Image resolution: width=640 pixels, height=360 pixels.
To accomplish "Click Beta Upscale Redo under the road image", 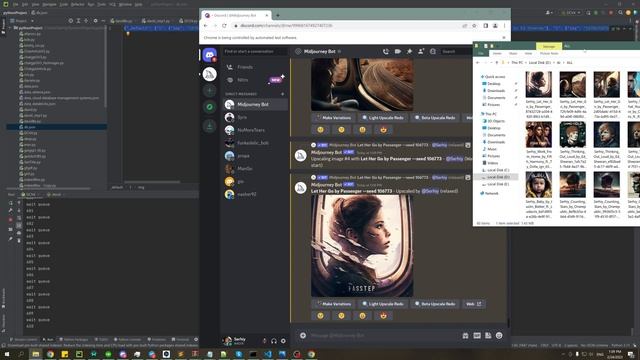I will point(435,118).
